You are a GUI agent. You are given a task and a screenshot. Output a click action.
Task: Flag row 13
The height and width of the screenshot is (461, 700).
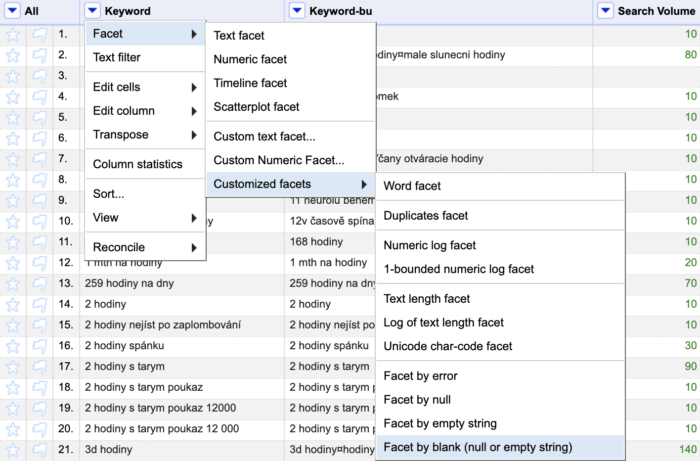coord(40,283)
